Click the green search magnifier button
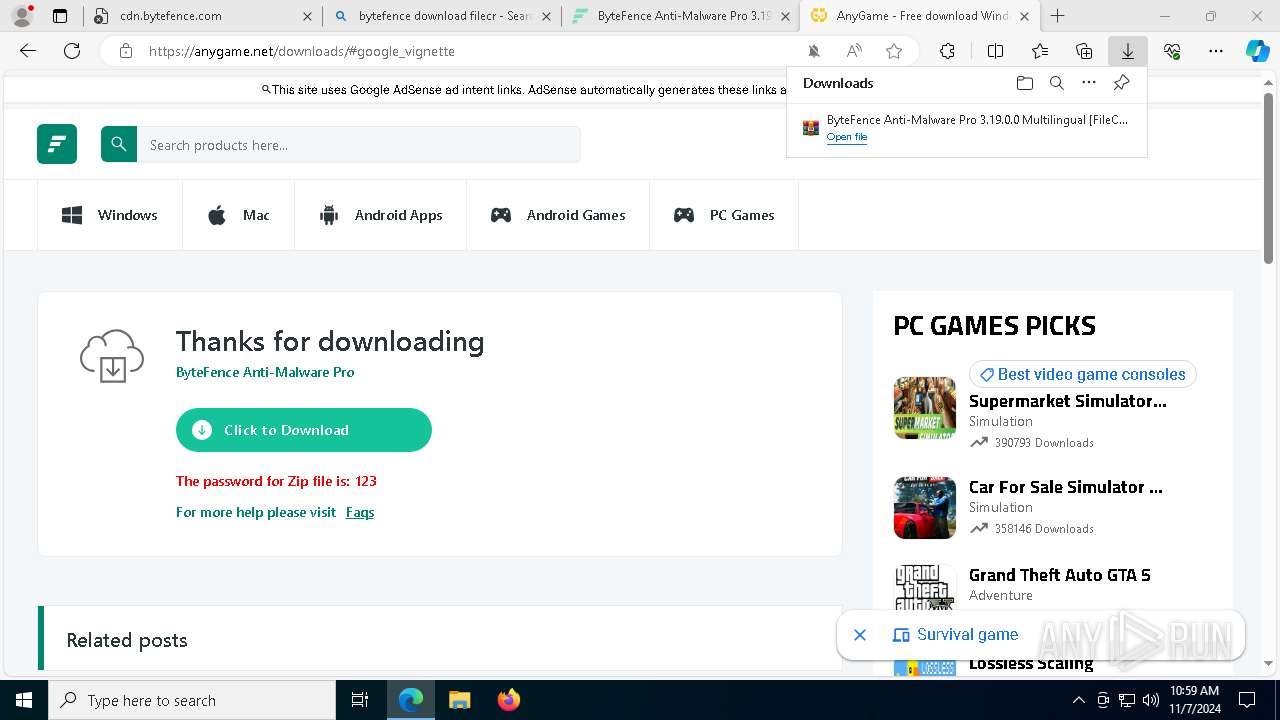This screenshot has width=1280, height=720. point(119,144)
